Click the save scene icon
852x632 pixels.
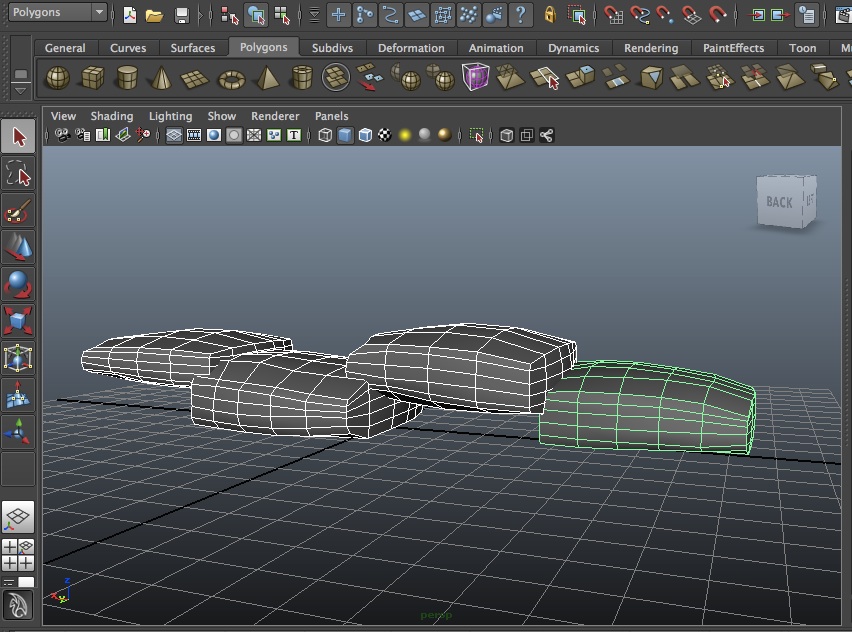point(182,15)
